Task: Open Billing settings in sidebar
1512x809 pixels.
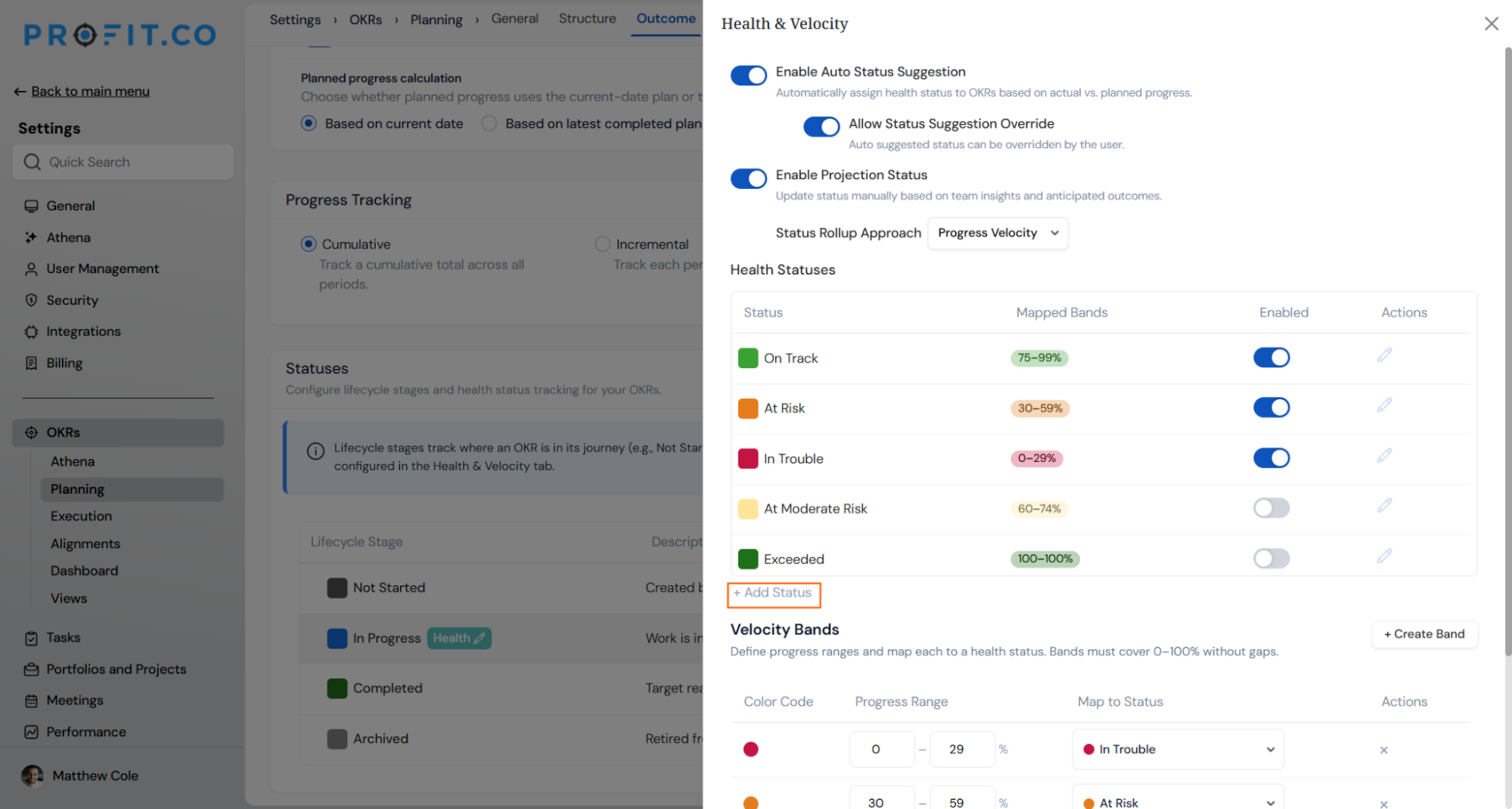Action: (x=64, y=363)
